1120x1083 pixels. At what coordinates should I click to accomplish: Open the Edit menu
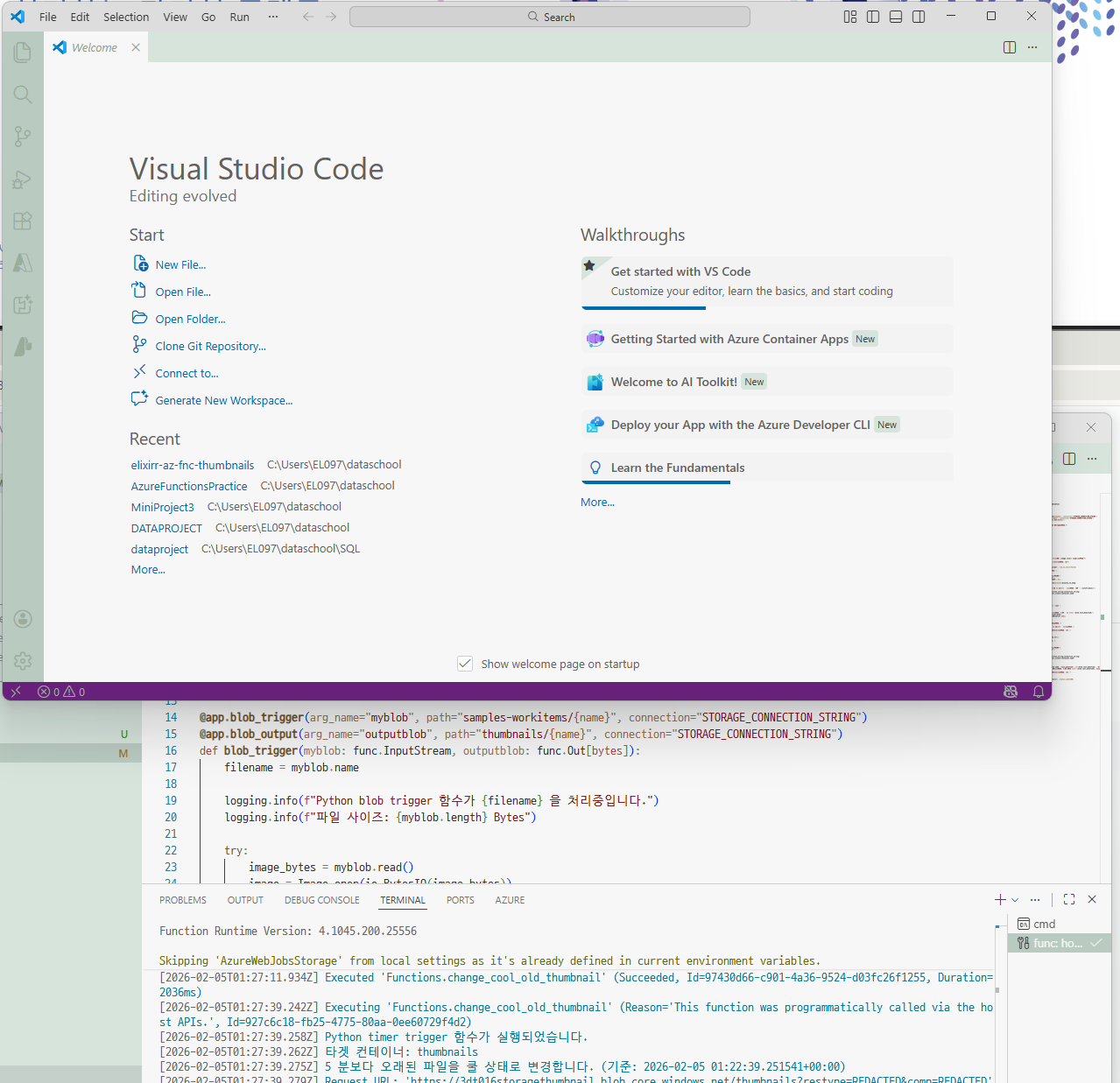click(x=80, y=17)
